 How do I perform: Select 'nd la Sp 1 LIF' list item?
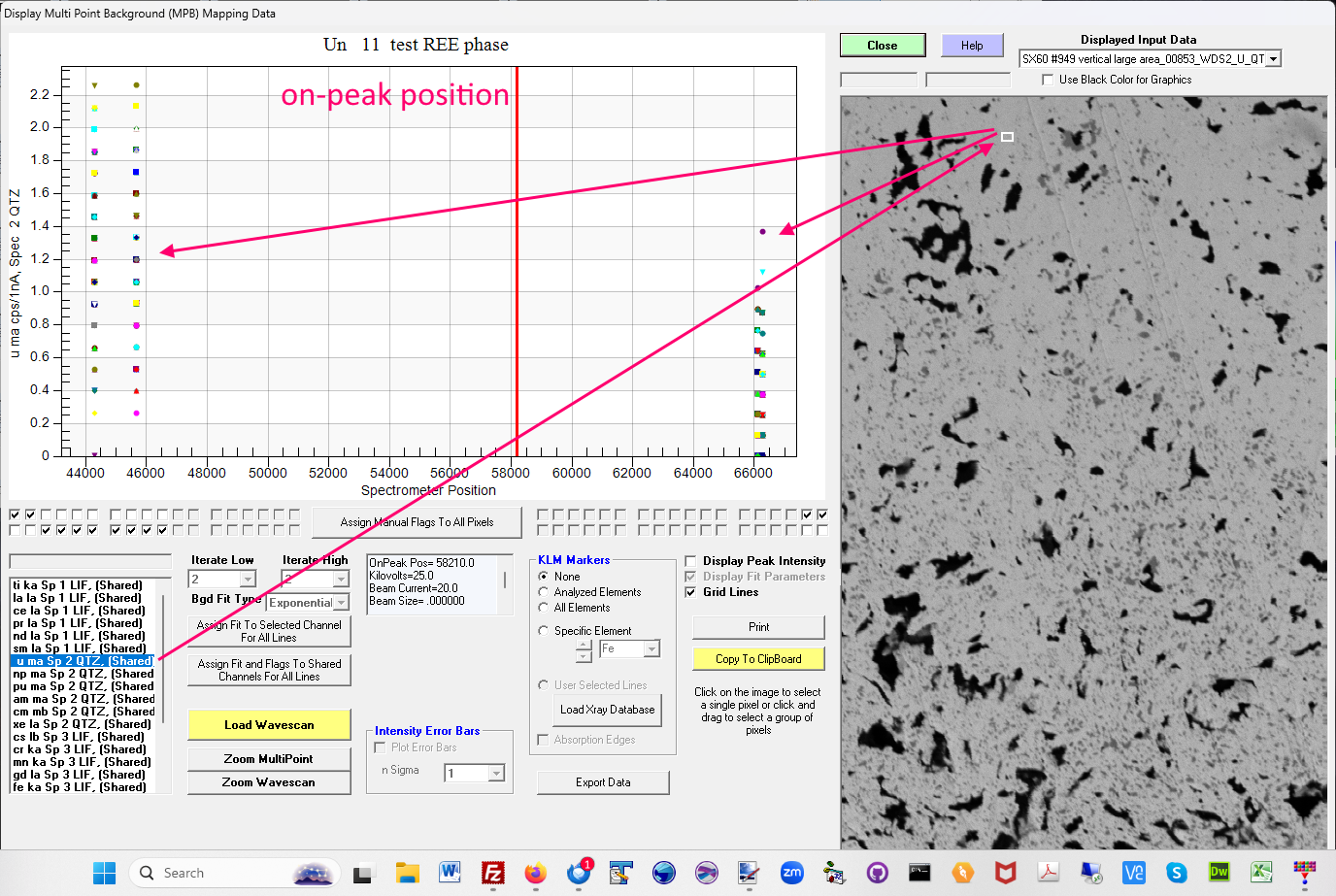click(79, 636)
